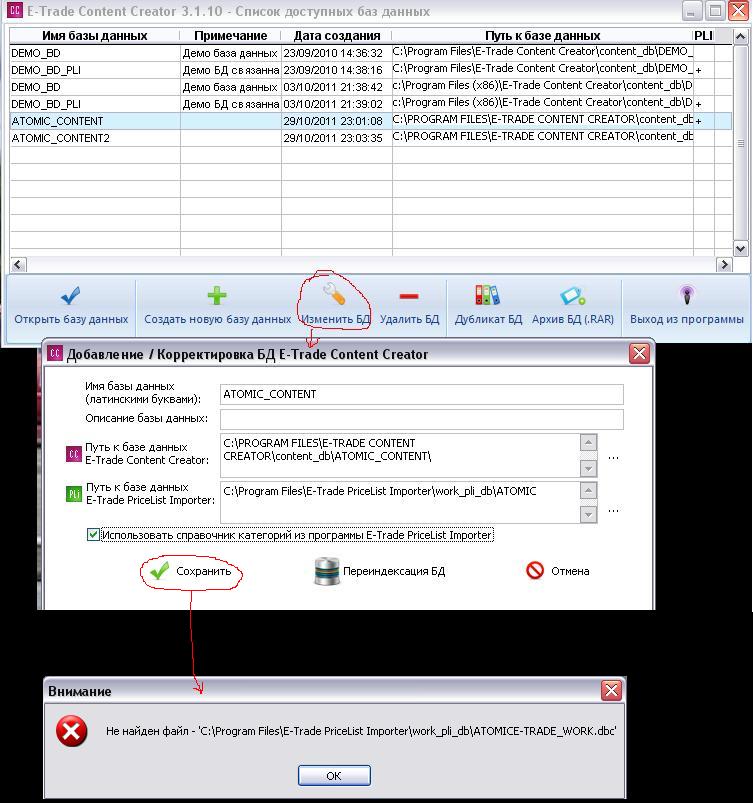Click the horizontal scrollbar left arrow
Screen dimensions: 753x803
18,264
